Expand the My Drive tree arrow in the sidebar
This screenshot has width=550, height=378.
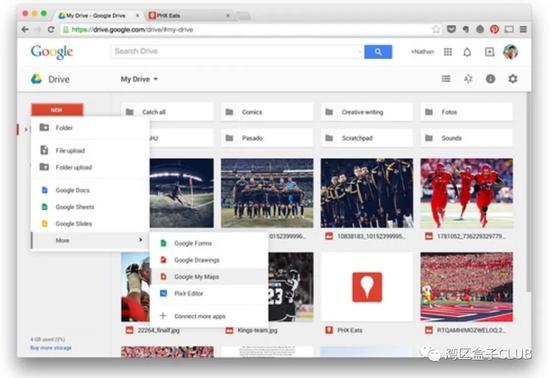coord(26,129)
